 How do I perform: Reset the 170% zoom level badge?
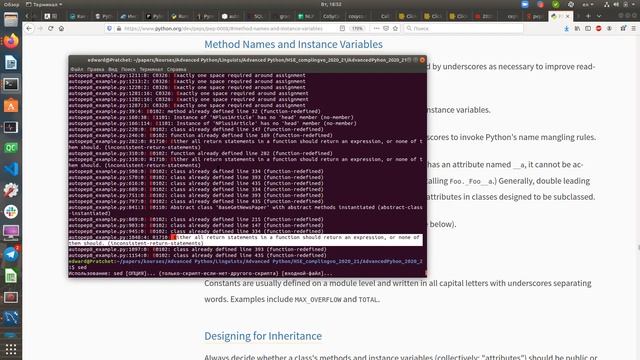[x=357, y=29]
